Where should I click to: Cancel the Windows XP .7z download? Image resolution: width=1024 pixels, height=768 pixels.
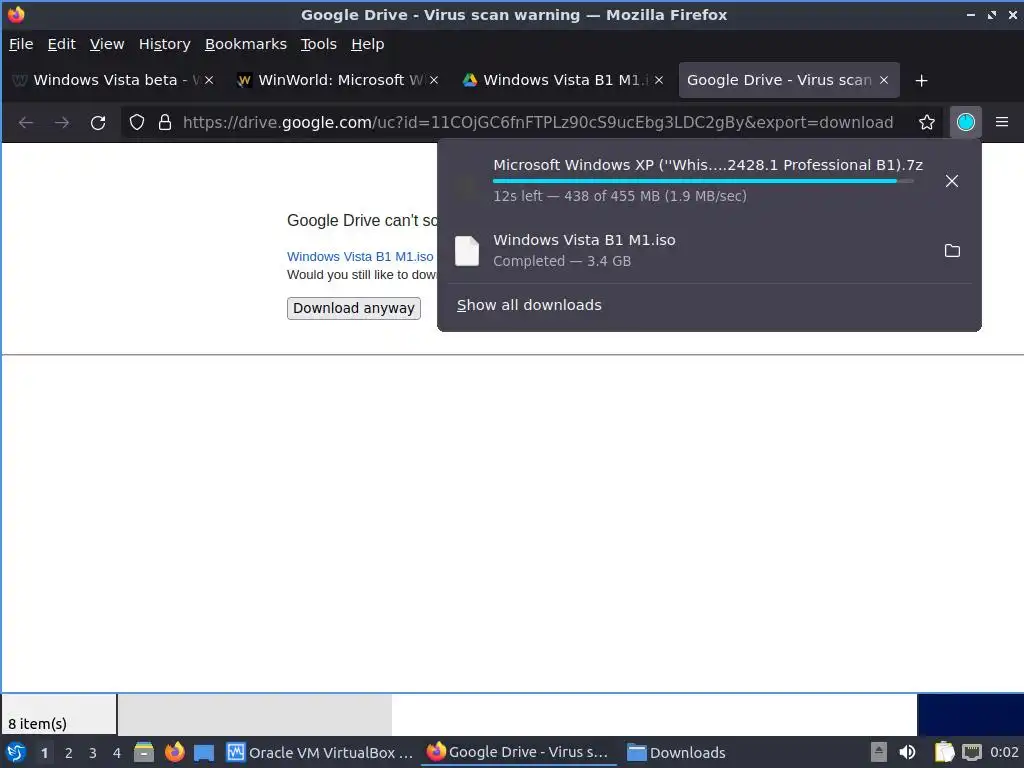tap(952, 181)
